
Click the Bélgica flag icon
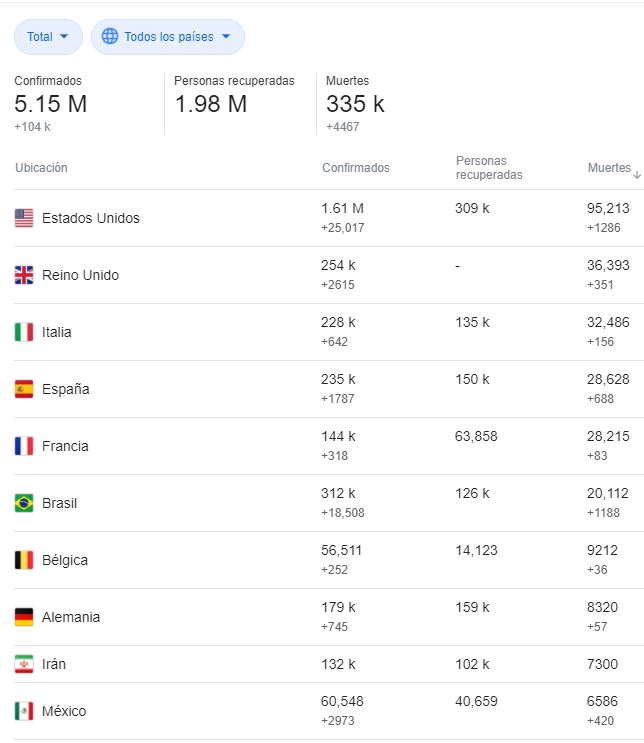click(x=24, y=560)
